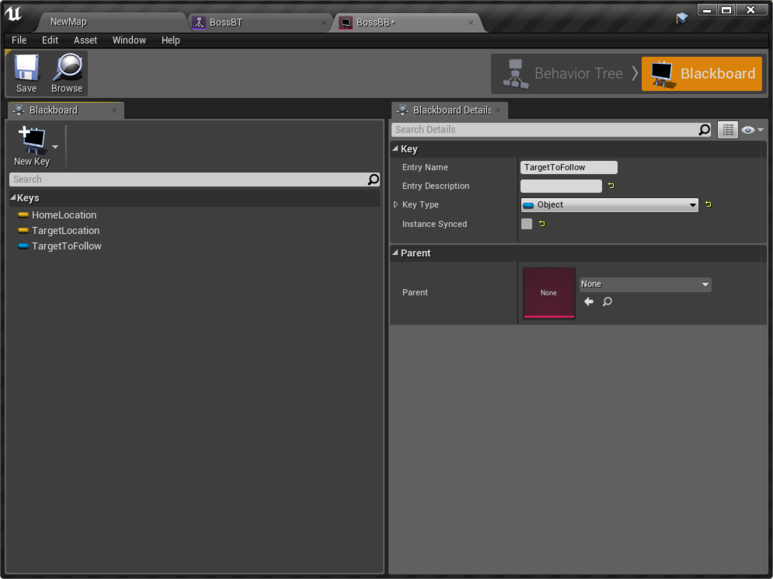Click the keys search magnifier icon
This screenshot has width=773, height=579.
coord(374,180)
